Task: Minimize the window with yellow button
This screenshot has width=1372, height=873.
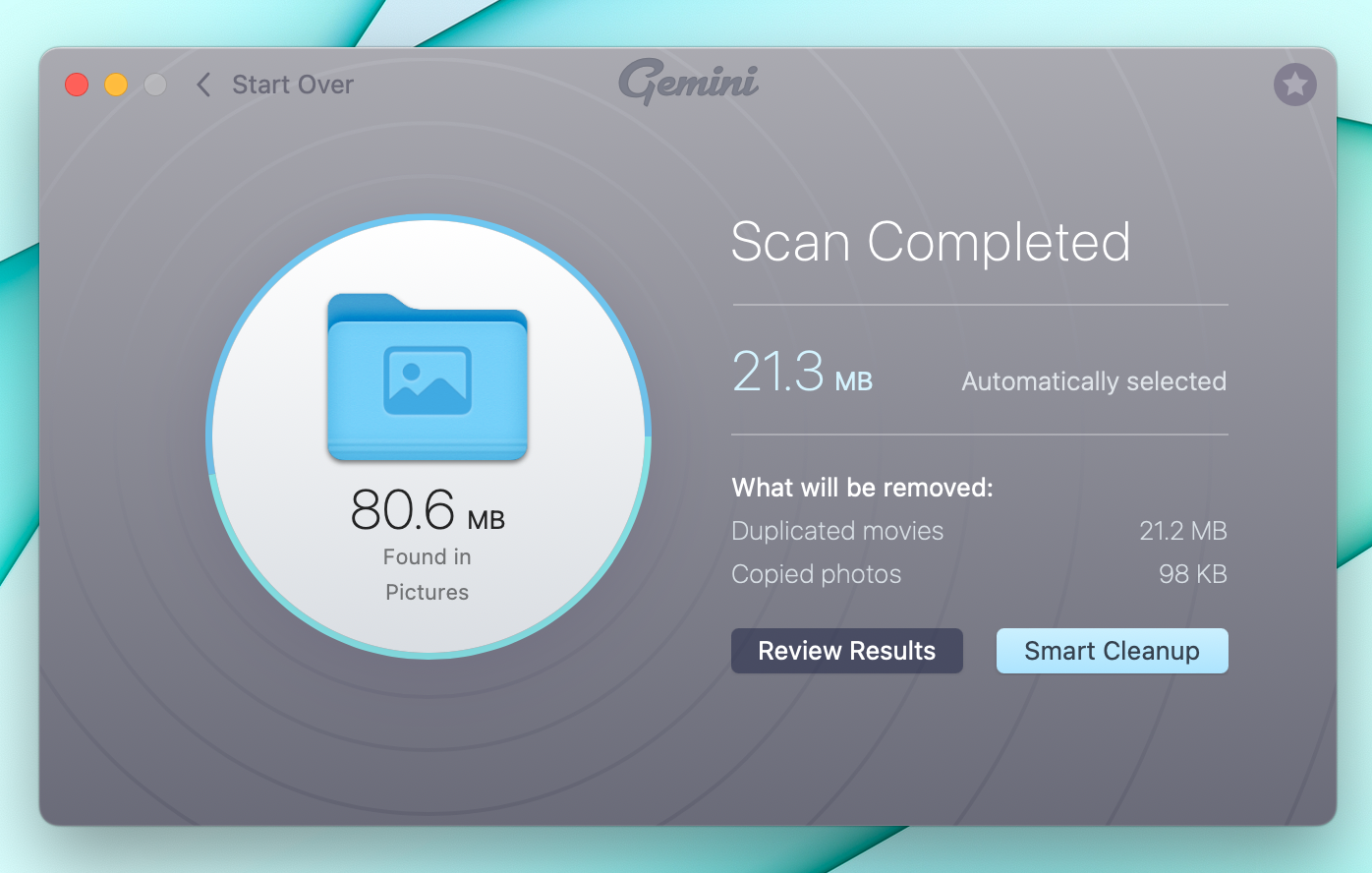Action: point(116,85)
